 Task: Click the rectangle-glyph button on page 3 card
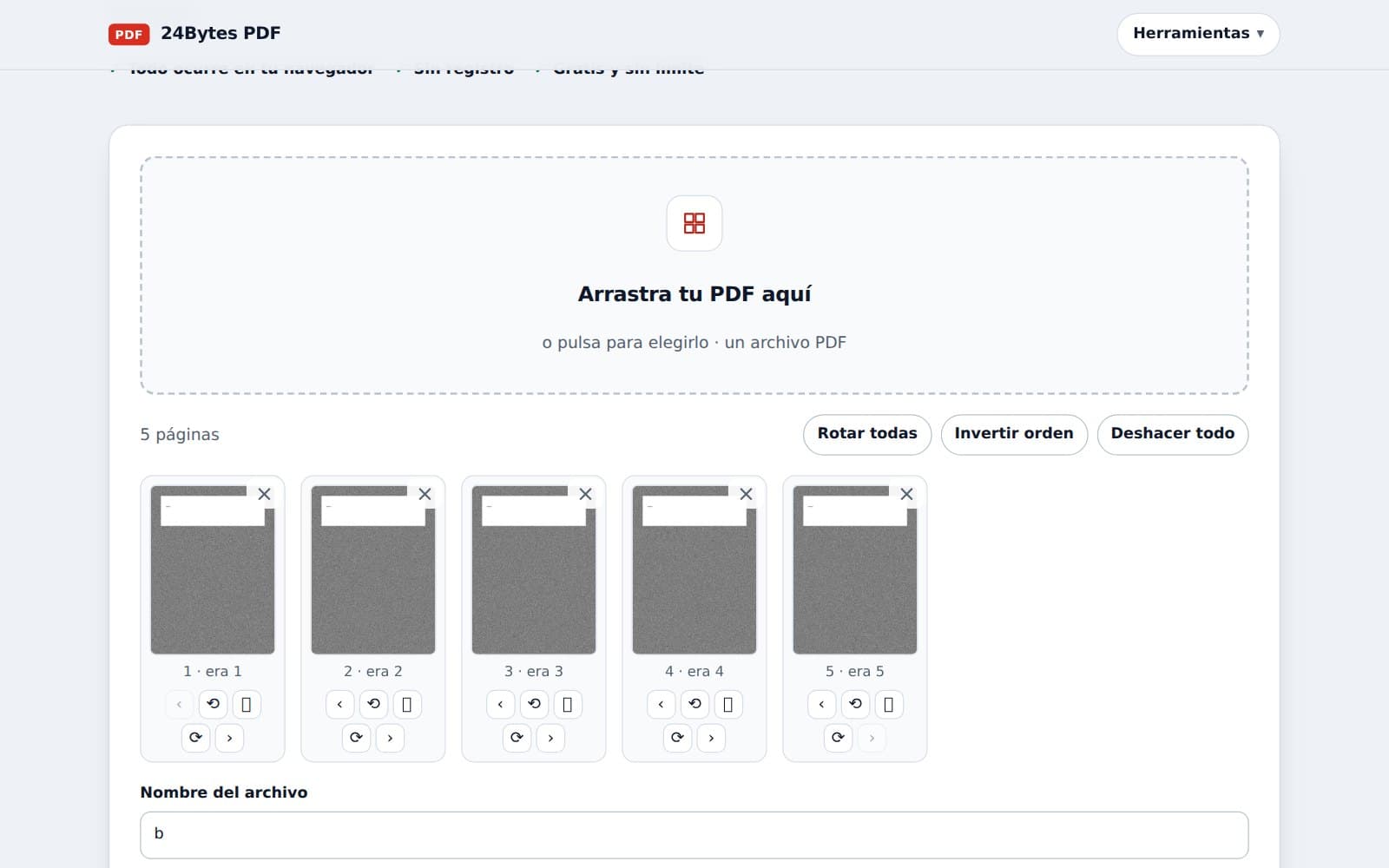tap(568, 704)
